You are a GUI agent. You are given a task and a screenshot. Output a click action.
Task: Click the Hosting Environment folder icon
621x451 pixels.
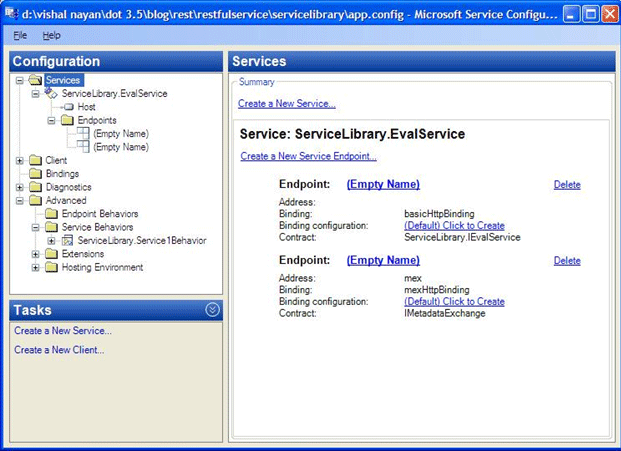(51, 267)
